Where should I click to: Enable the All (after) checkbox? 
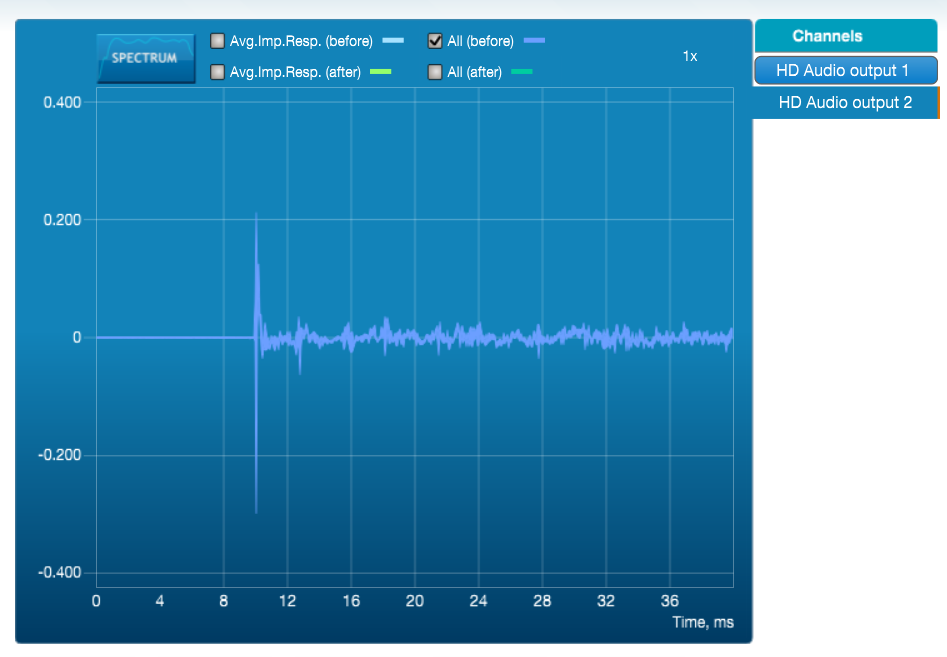pyautogui.click(x=435, y=72)
